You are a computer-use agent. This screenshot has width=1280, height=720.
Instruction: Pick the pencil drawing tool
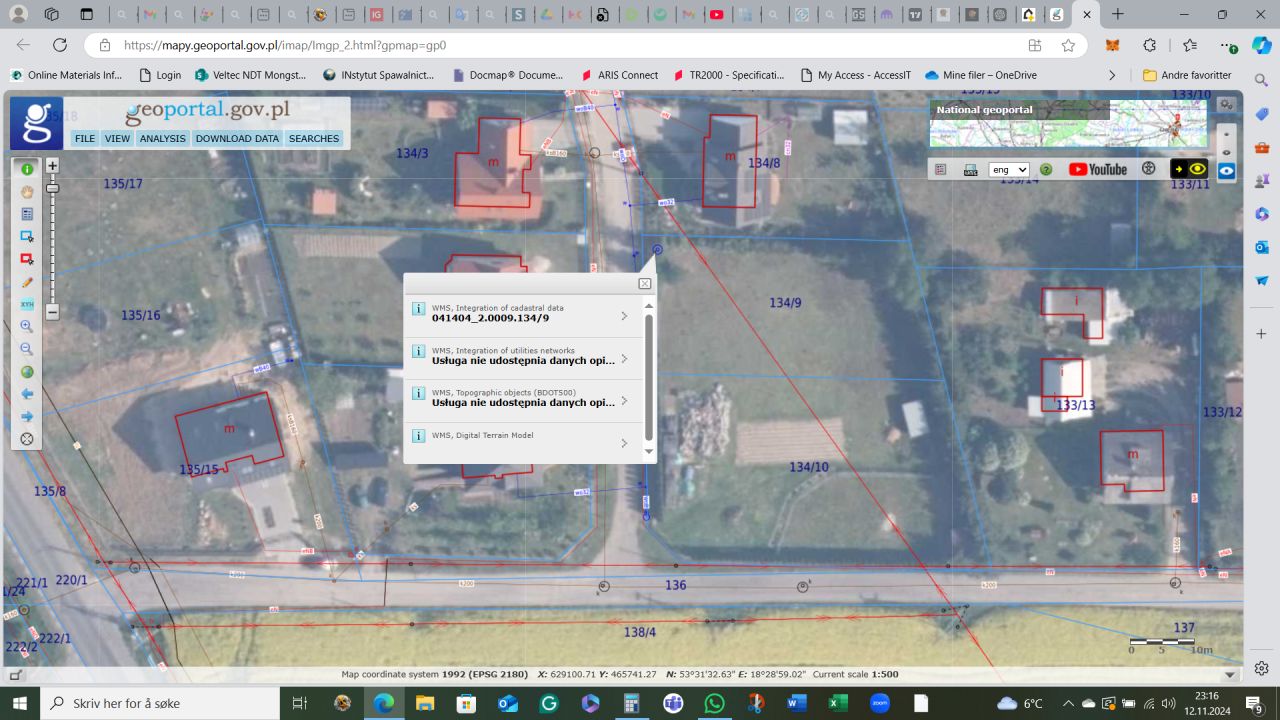point(27,282)
